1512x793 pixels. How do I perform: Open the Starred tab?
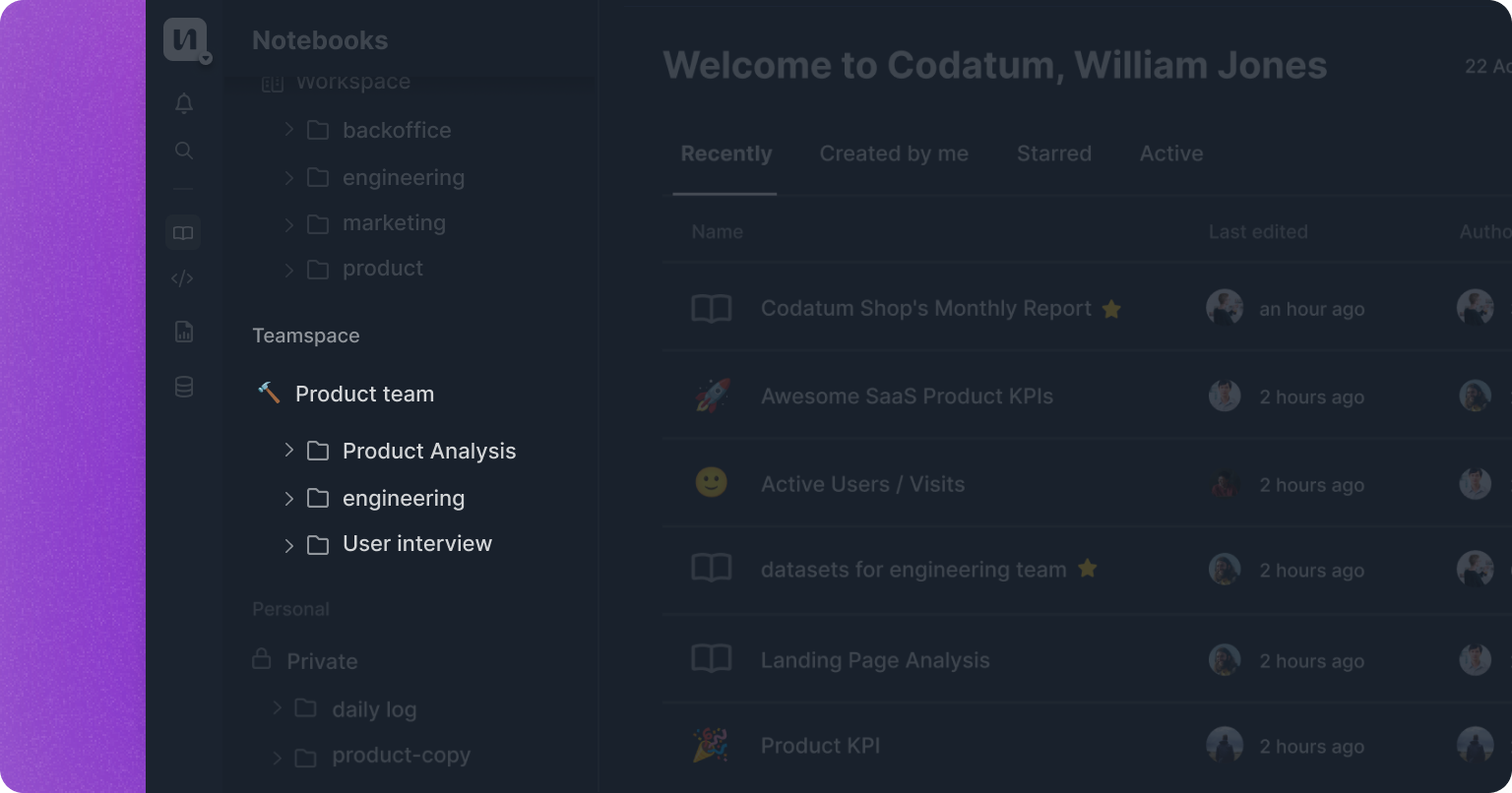1053,153
